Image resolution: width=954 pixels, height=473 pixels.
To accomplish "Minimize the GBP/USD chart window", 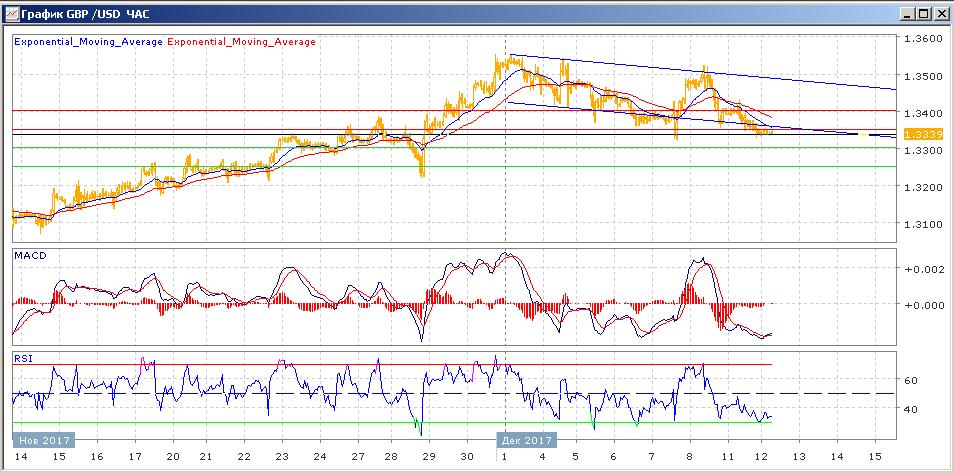I will 908,14.
